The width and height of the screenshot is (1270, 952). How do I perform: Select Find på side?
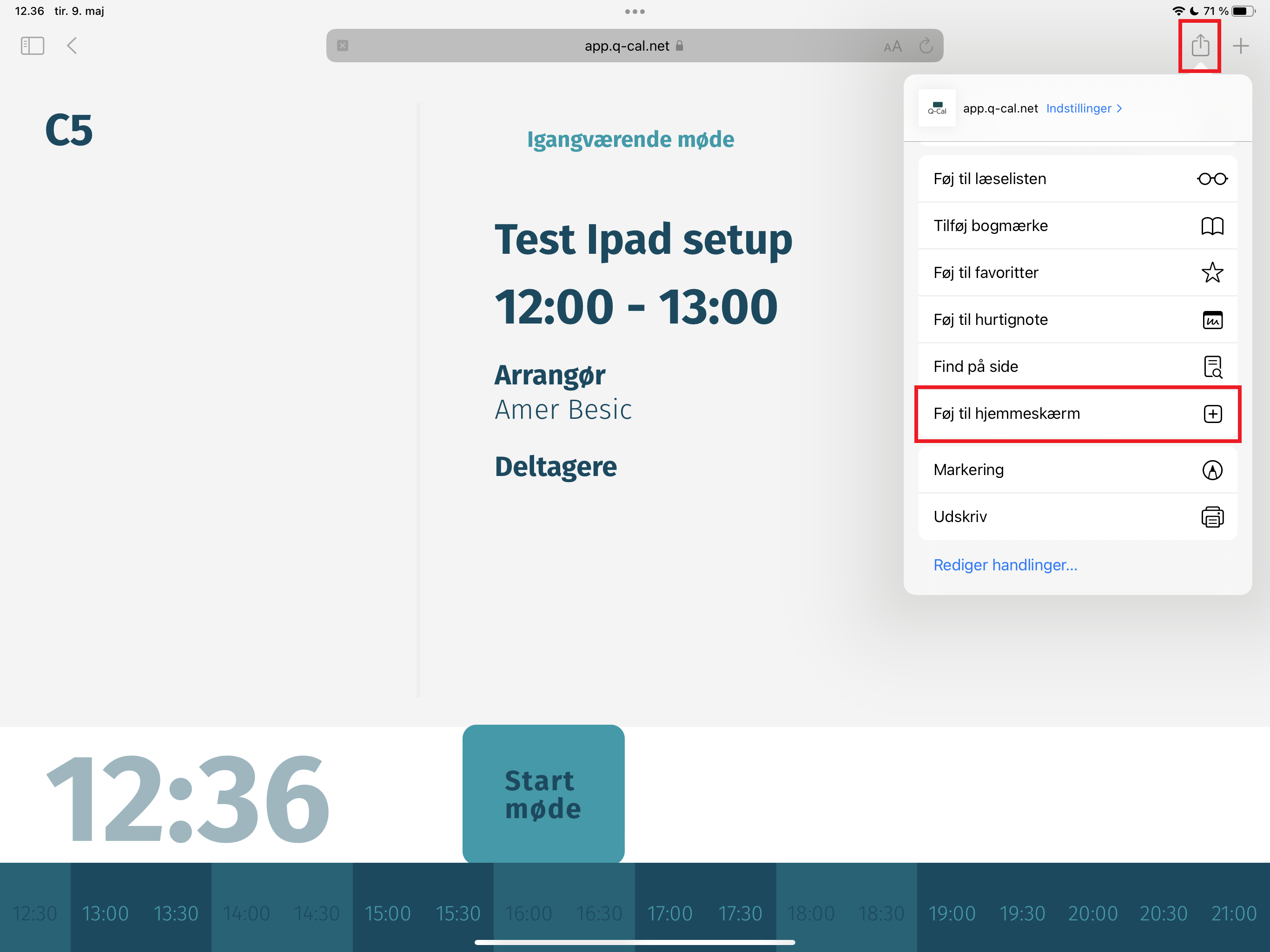click(1078, 366)
